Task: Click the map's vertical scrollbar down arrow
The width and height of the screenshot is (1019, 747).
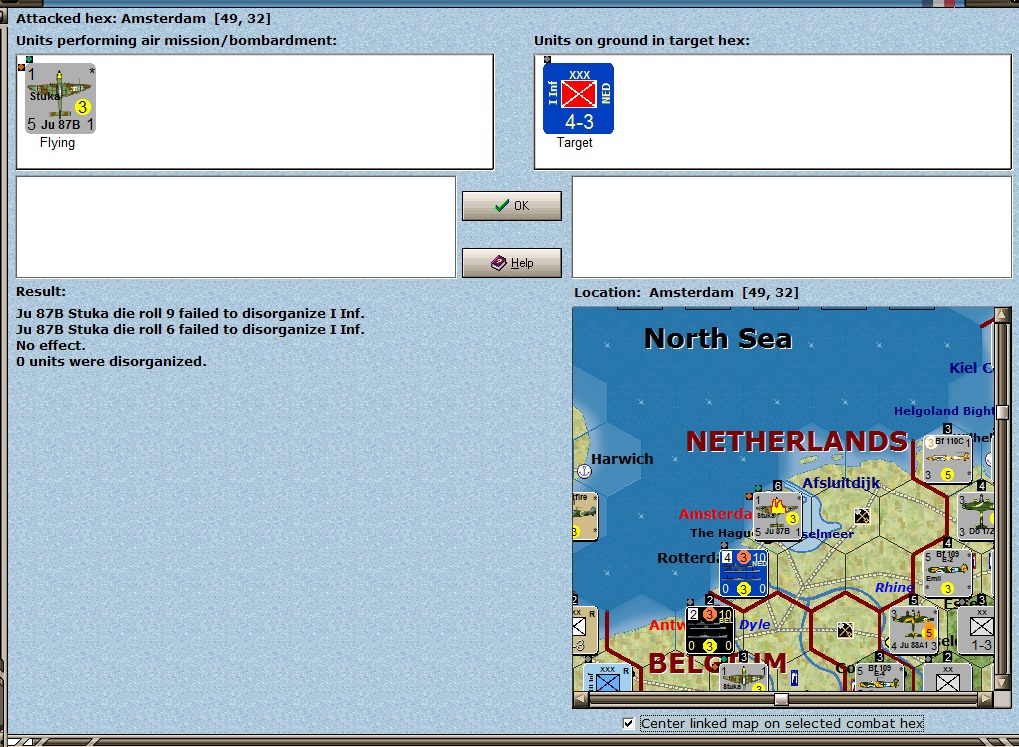Action: pos(1002,683)
